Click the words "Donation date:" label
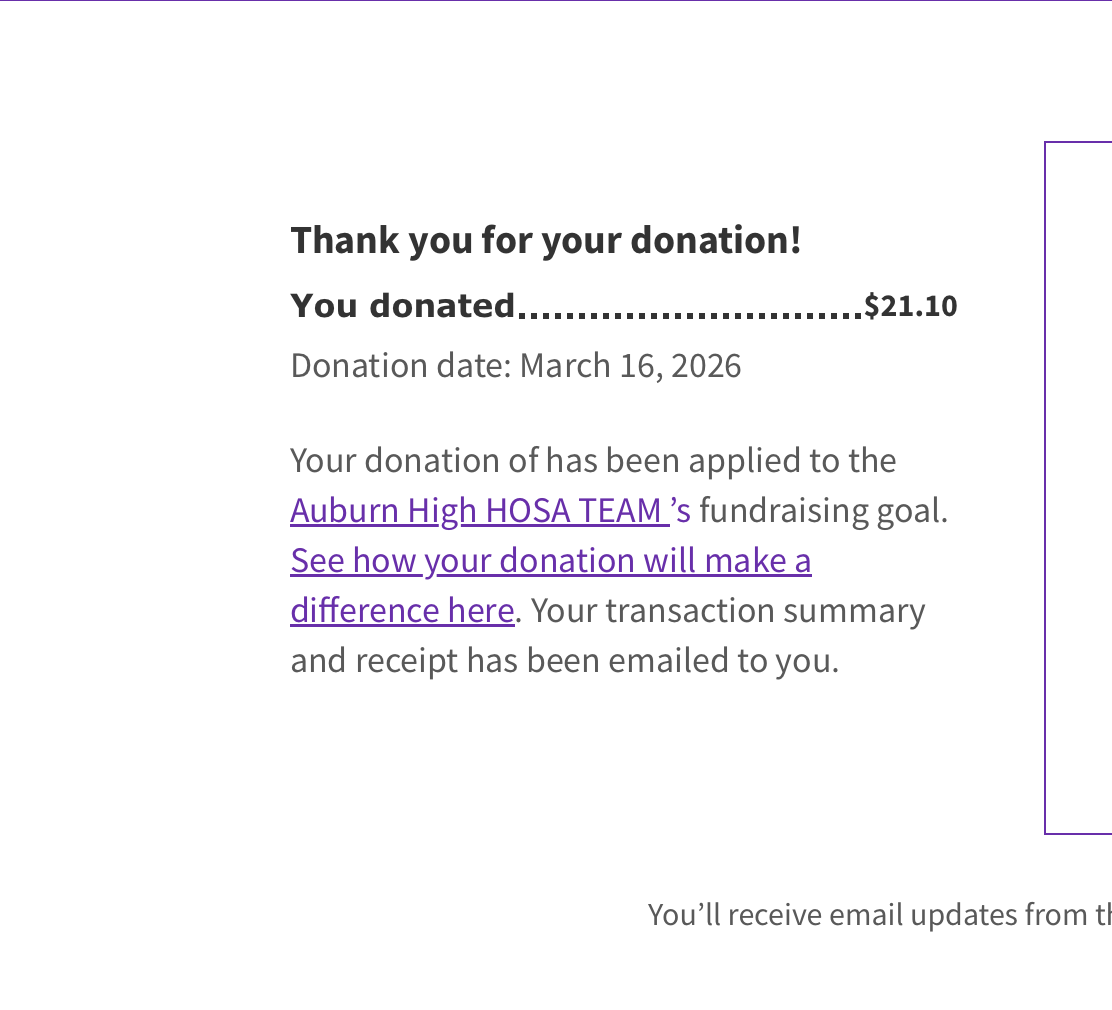This screenshot has width=1112, height=1010. click(400, 366)
